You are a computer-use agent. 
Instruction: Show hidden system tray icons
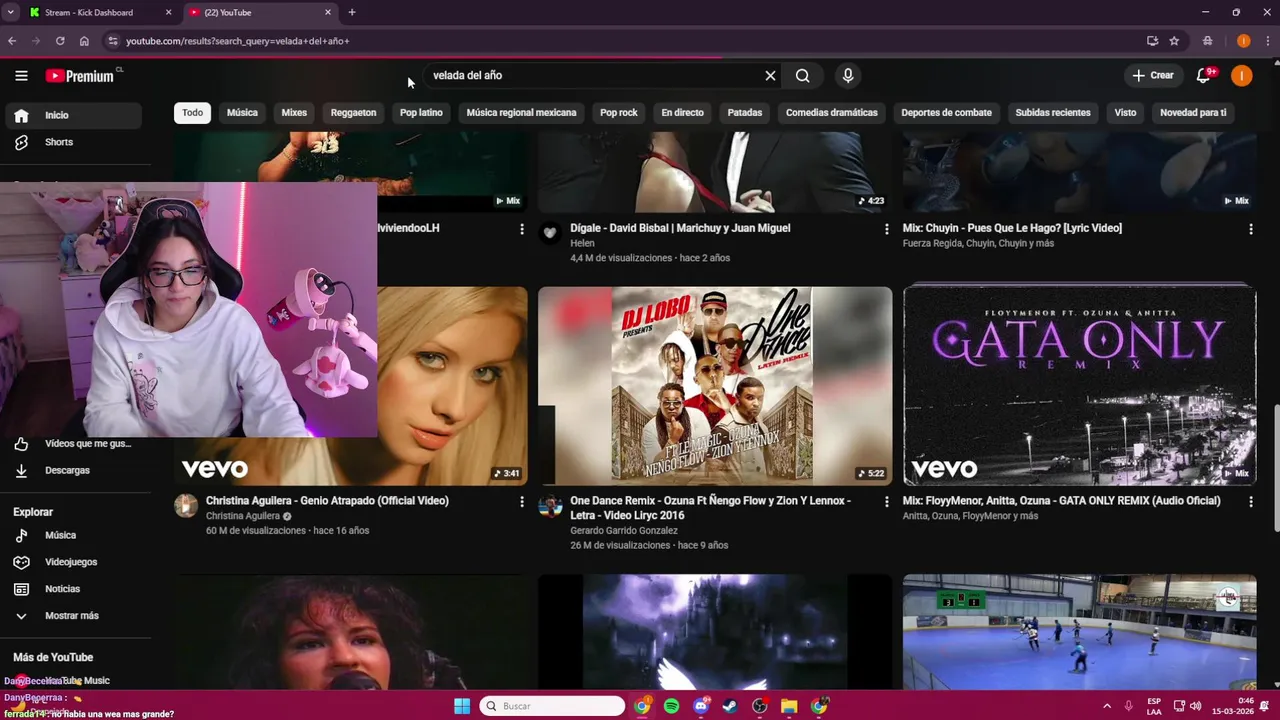coord(1106,706)
